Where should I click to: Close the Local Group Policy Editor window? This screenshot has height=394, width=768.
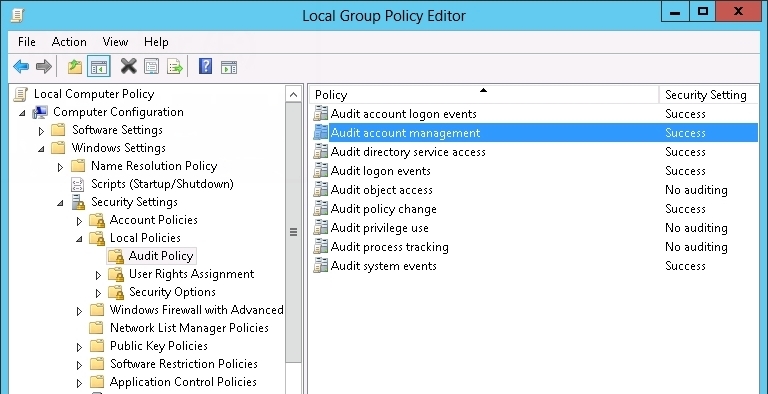click(x=738, y=12)
